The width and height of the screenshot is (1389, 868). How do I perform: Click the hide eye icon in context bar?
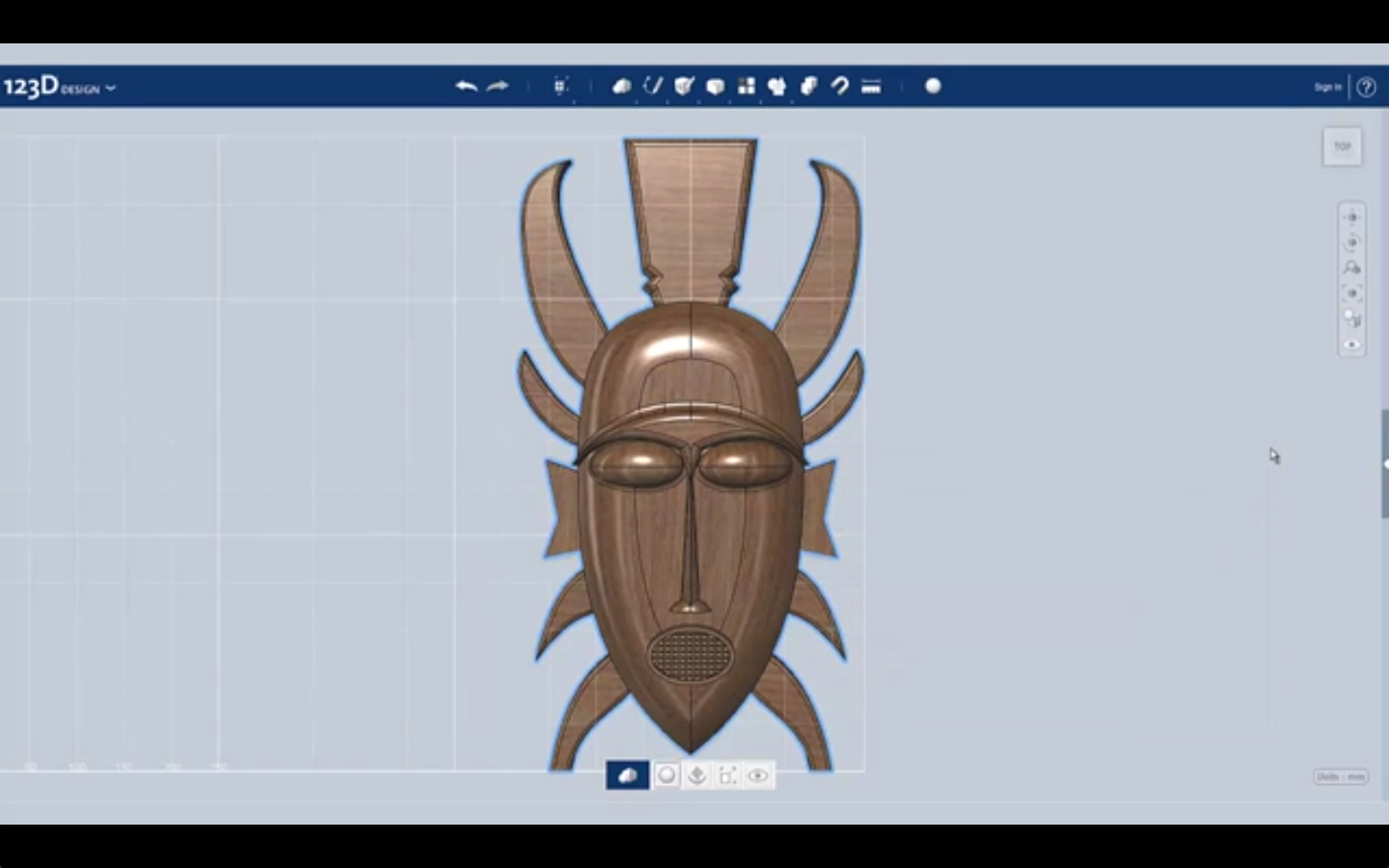point(758,775)
